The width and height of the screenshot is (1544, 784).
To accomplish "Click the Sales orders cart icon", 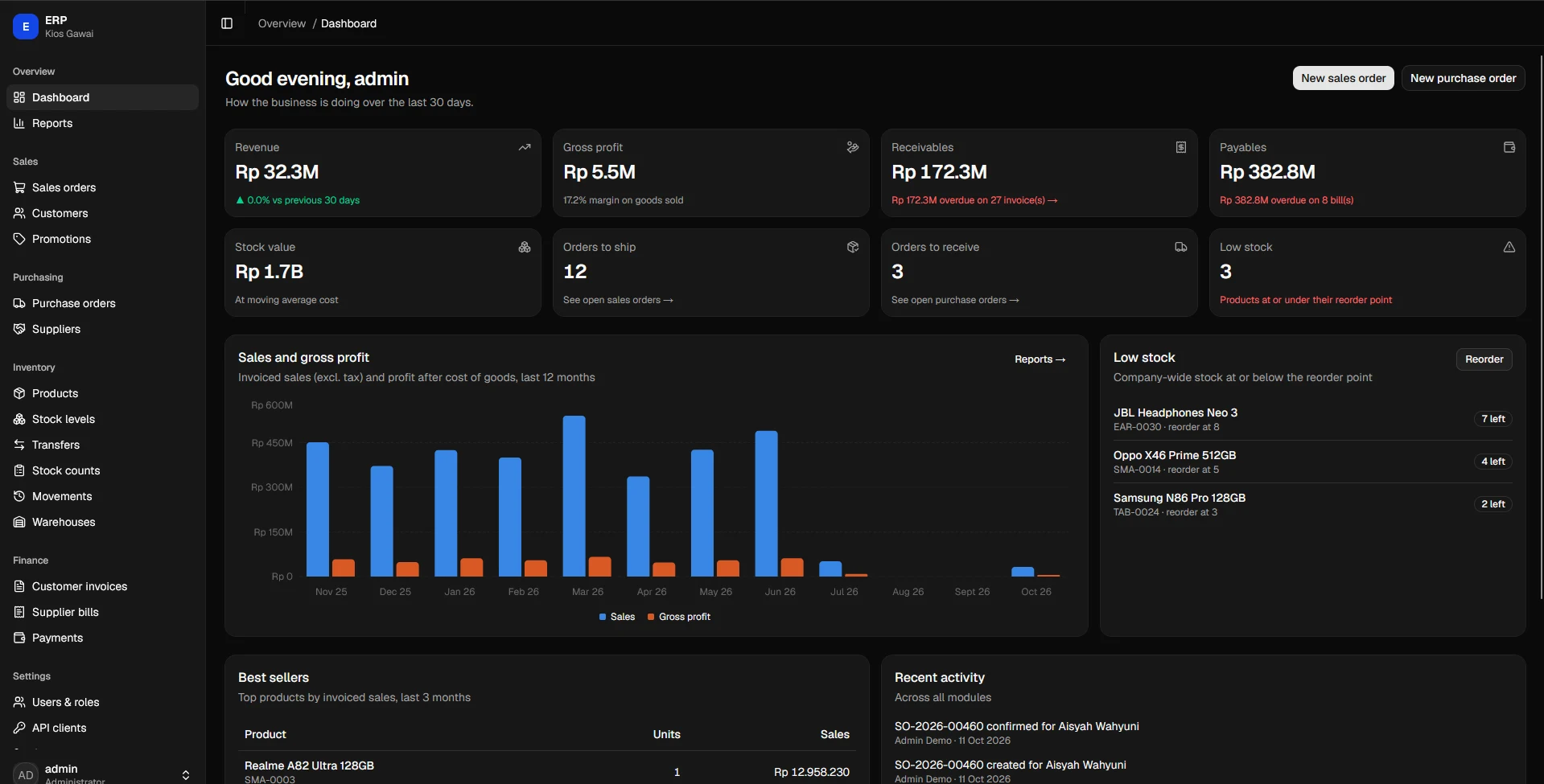I will [x=19, y=187].
